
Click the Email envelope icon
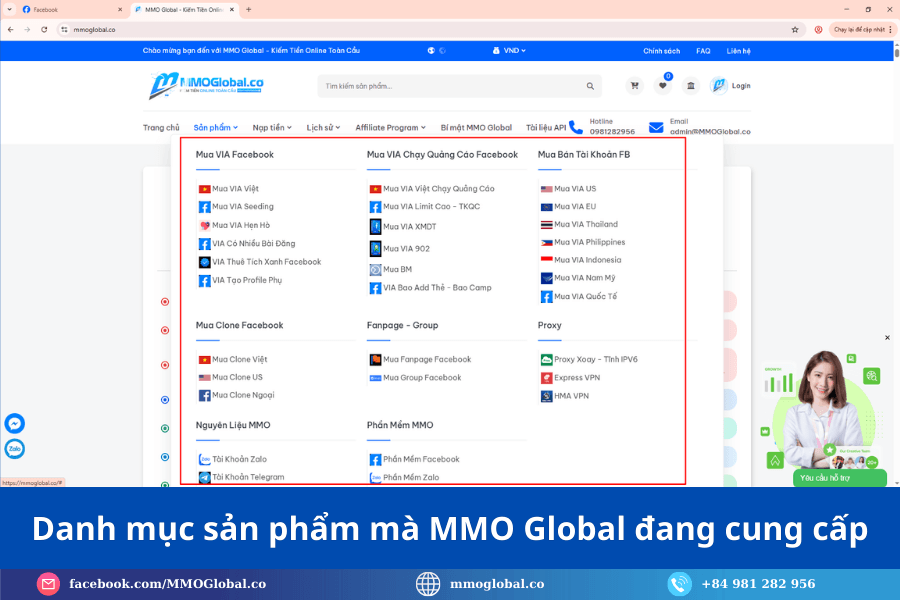coord(656,127)
